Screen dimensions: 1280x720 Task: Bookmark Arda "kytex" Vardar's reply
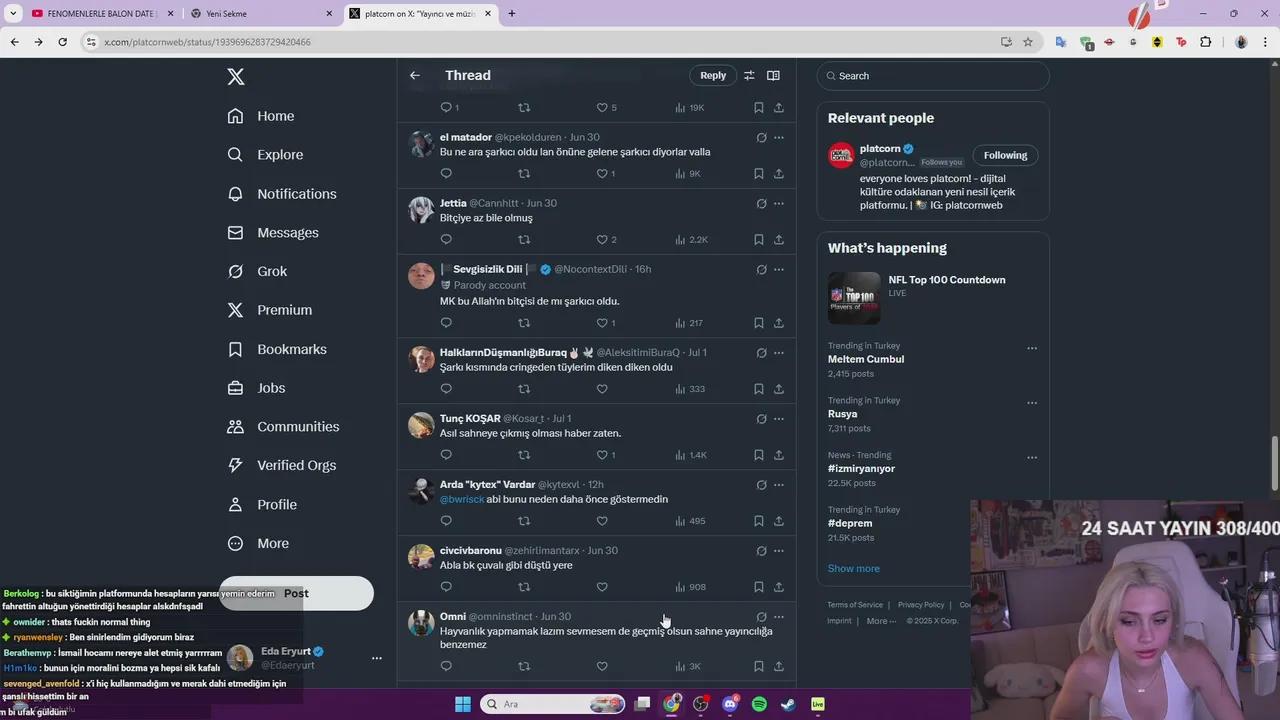(758, 521)
